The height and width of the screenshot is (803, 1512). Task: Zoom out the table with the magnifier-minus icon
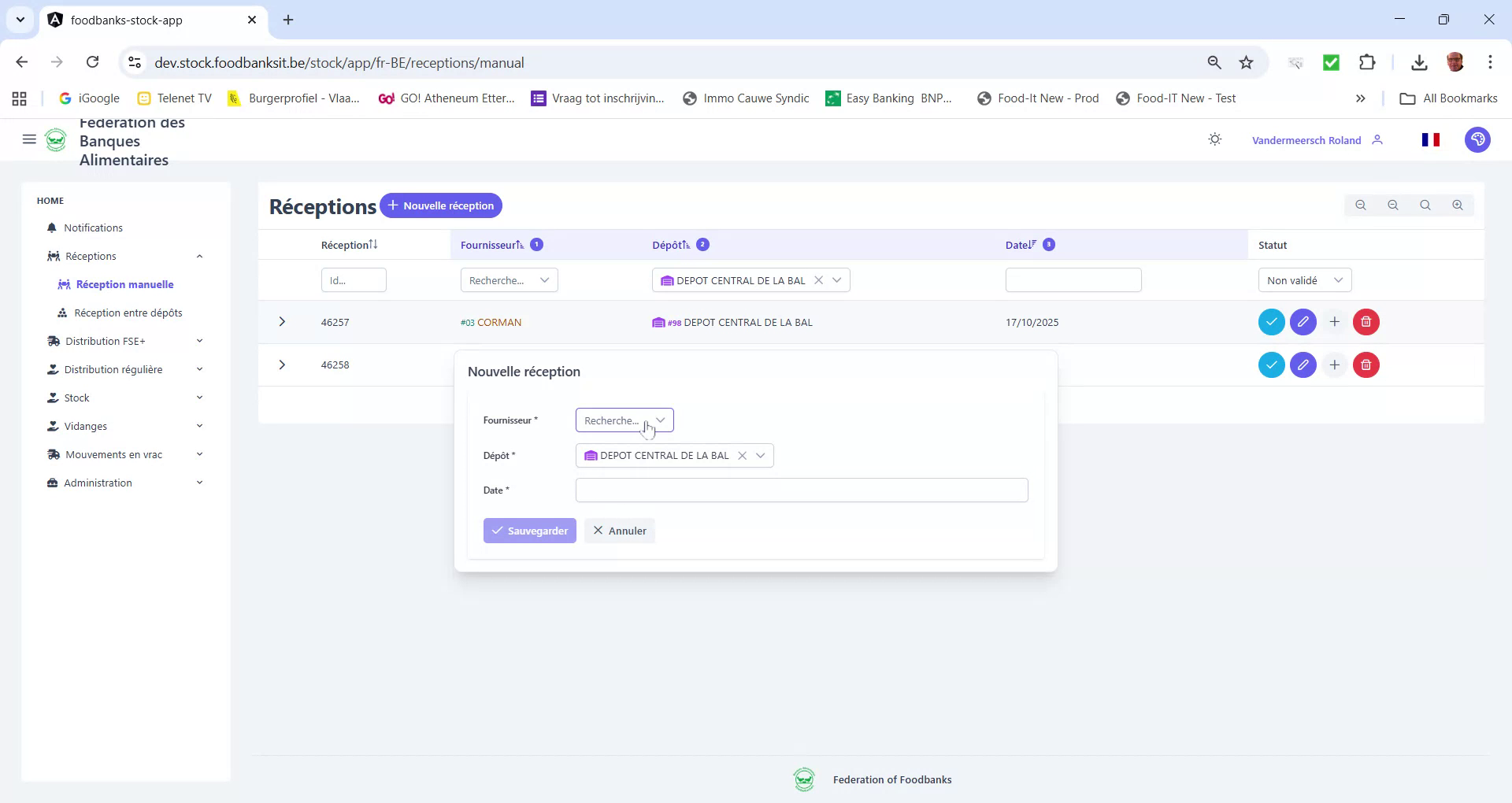click(1392, 205)
